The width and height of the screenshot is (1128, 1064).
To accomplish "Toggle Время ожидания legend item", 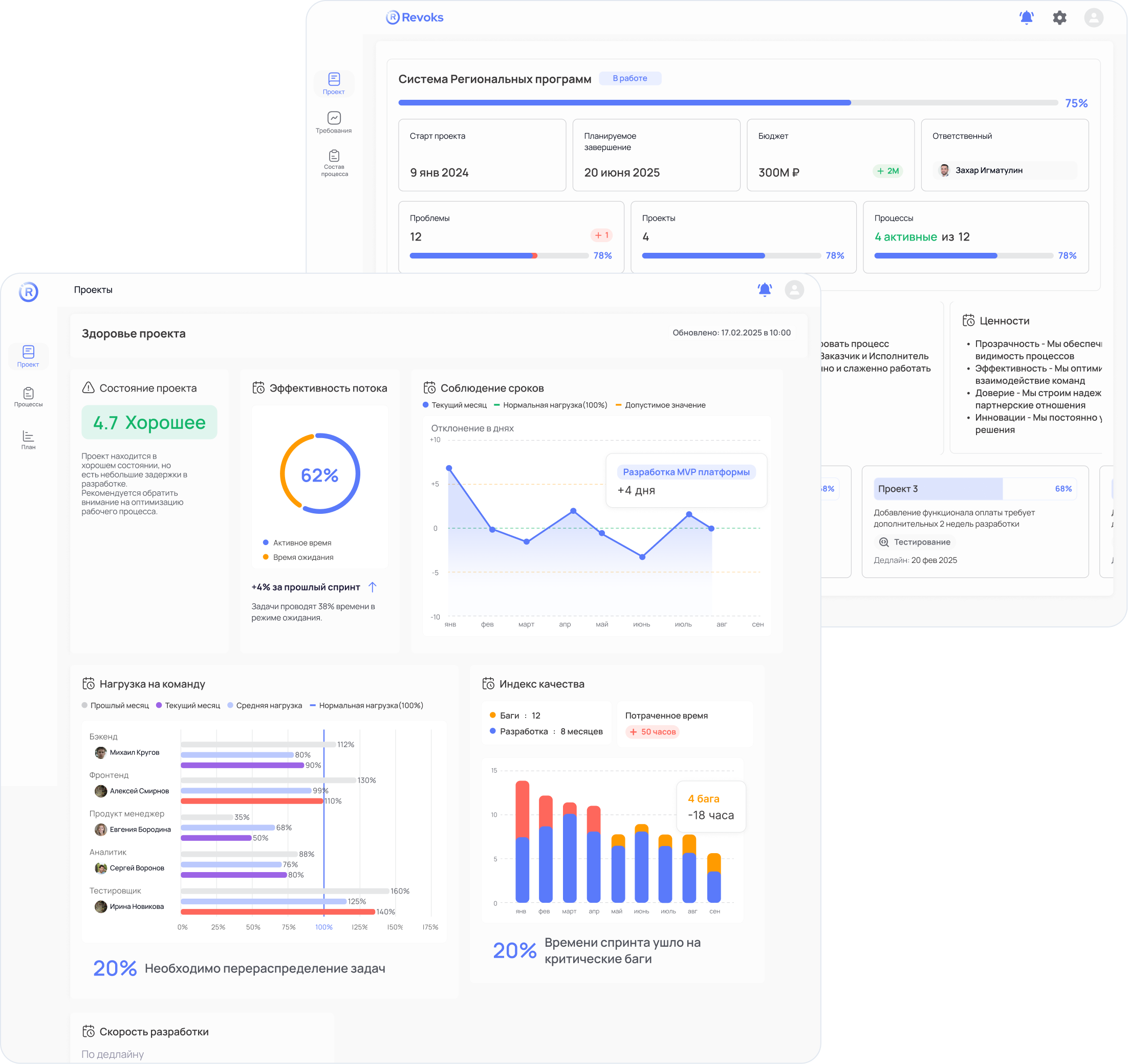I will click(298, 557).
